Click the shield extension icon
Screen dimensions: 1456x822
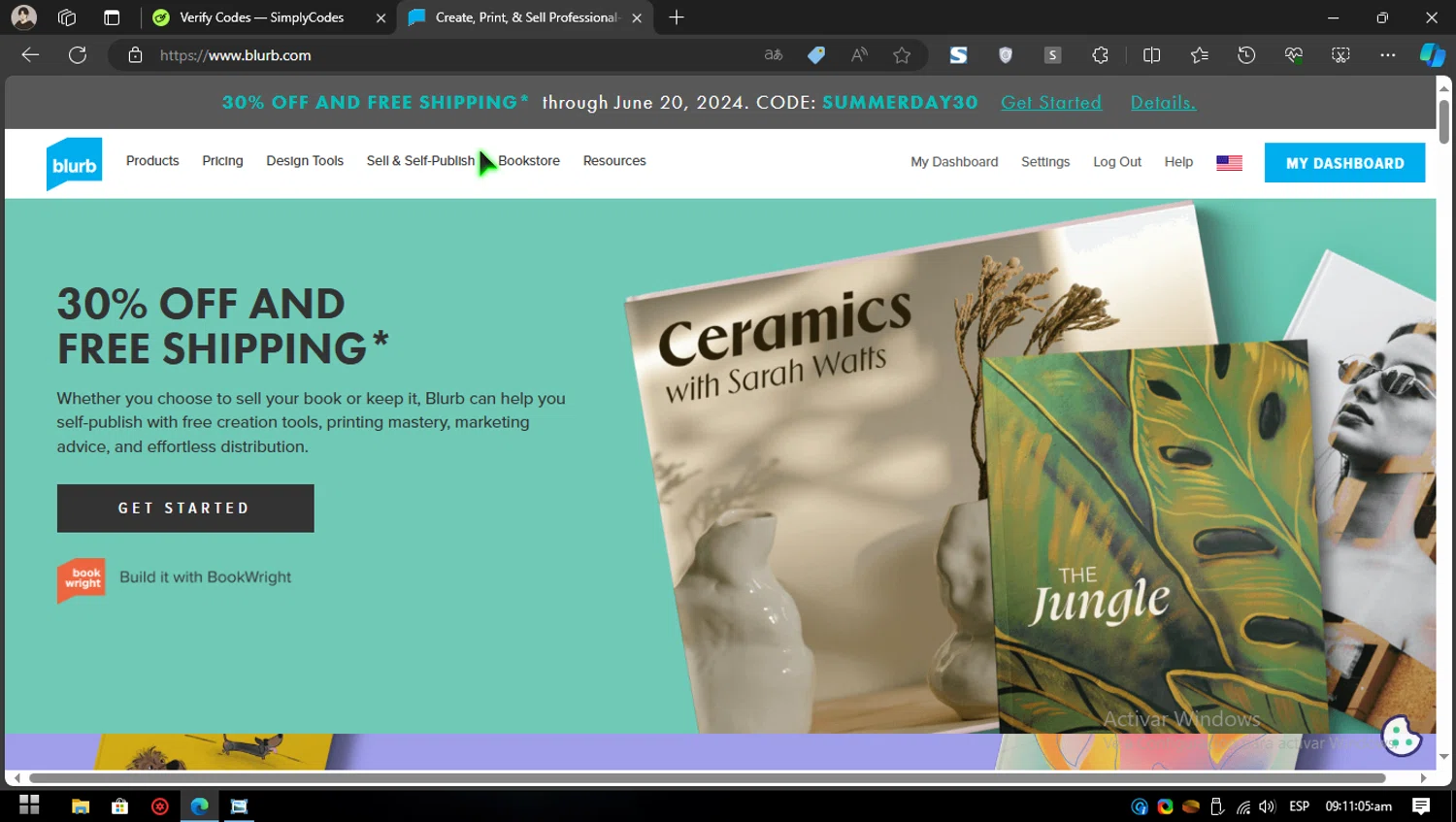(x=1006, y=55)
